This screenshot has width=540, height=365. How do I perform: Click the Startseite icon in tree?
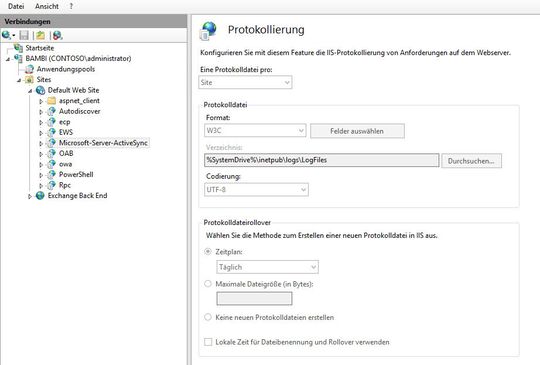point(18,48)
